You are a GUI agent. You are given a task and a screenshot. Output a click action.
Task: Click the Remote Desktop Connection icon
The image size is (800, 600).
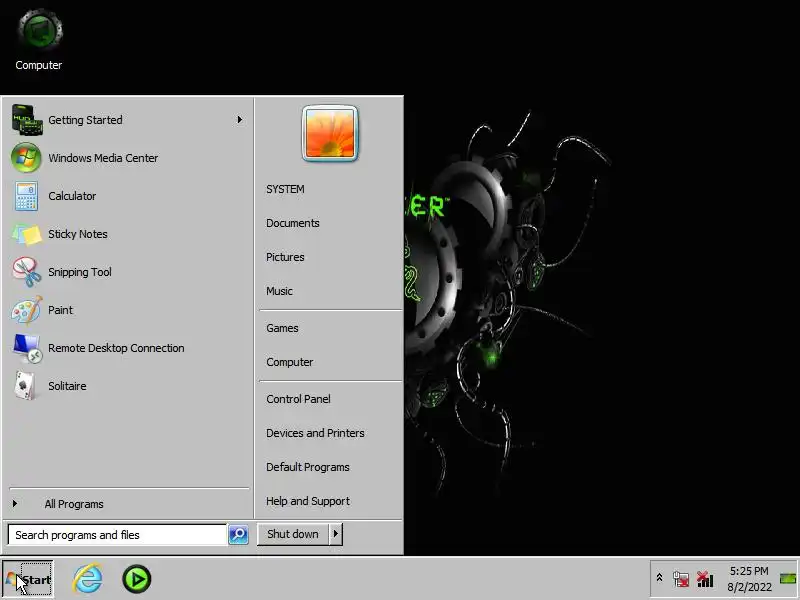[x=27, y=348]
